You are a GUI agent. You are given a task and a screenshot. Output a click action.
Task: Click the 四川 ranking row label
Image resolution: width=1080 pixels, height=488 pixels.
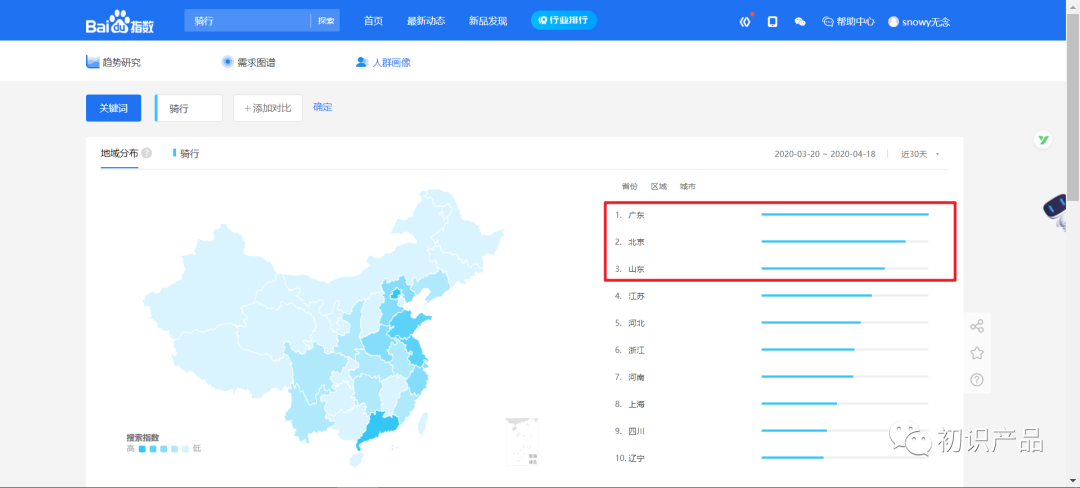(x=636, y=431)
